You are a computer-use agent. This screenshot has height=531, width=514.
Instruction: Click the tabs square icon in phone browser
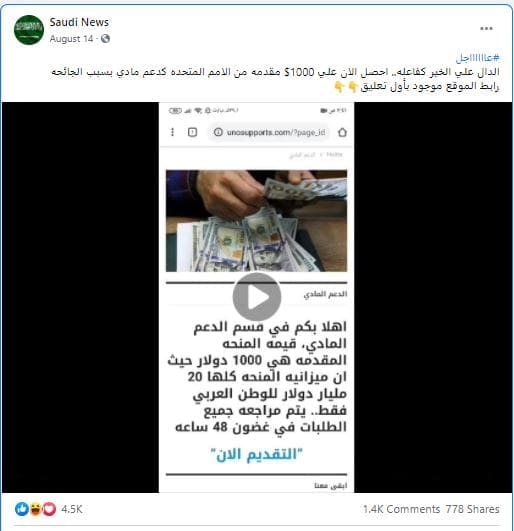[192, 132]
